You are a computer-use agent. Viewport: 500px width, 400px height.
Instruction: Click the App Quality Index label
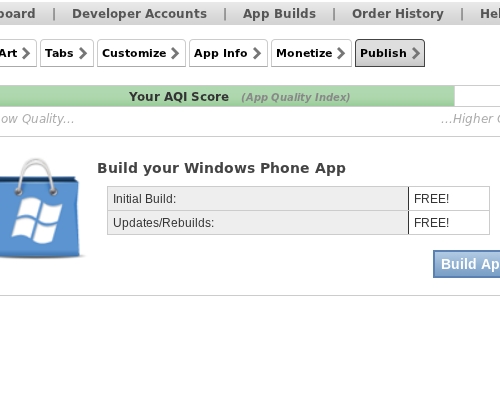click(296, 97)
